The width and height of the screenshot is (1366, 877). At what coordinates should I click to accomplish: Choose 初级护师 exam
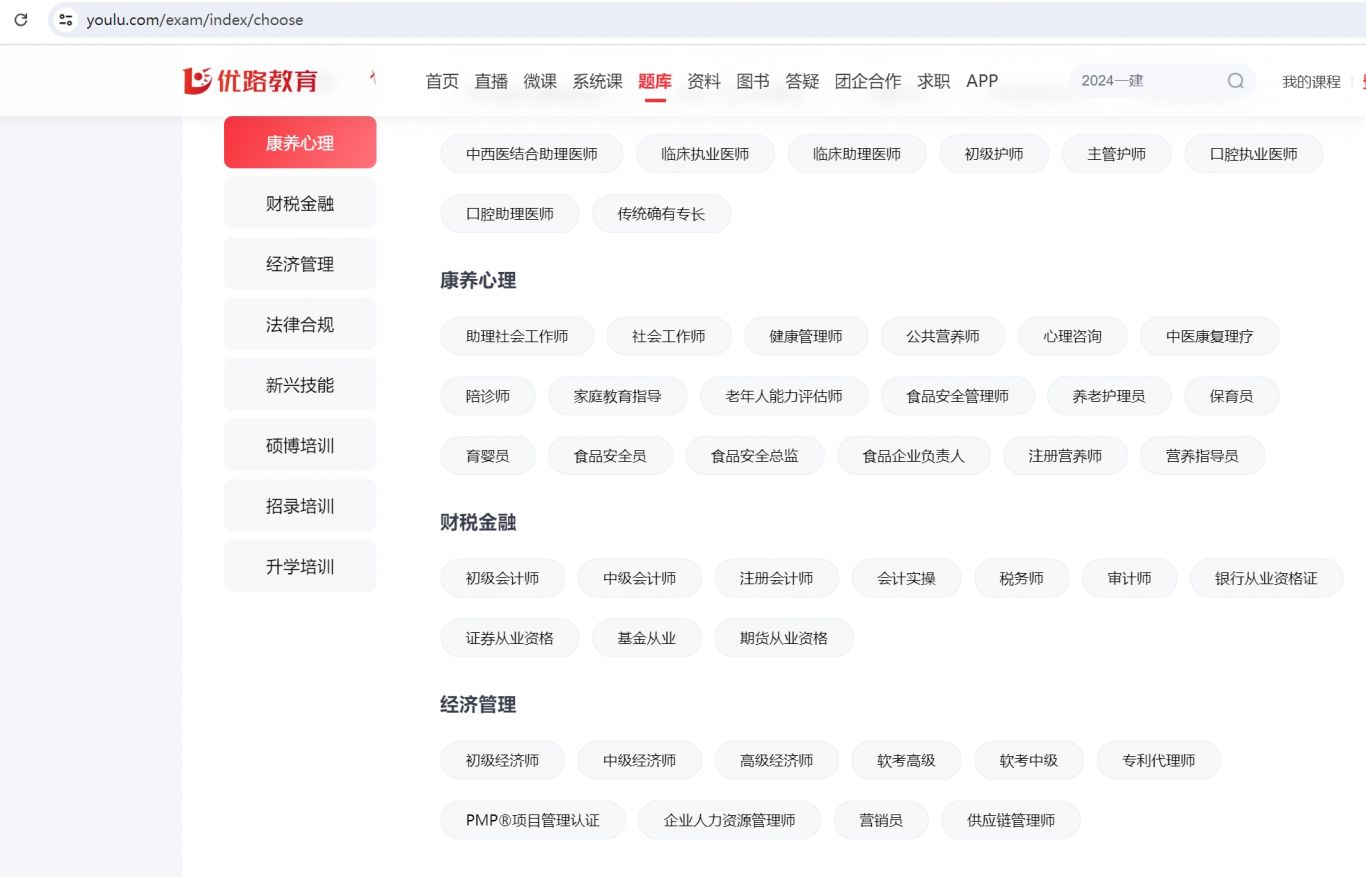click(x=994, y=154)
